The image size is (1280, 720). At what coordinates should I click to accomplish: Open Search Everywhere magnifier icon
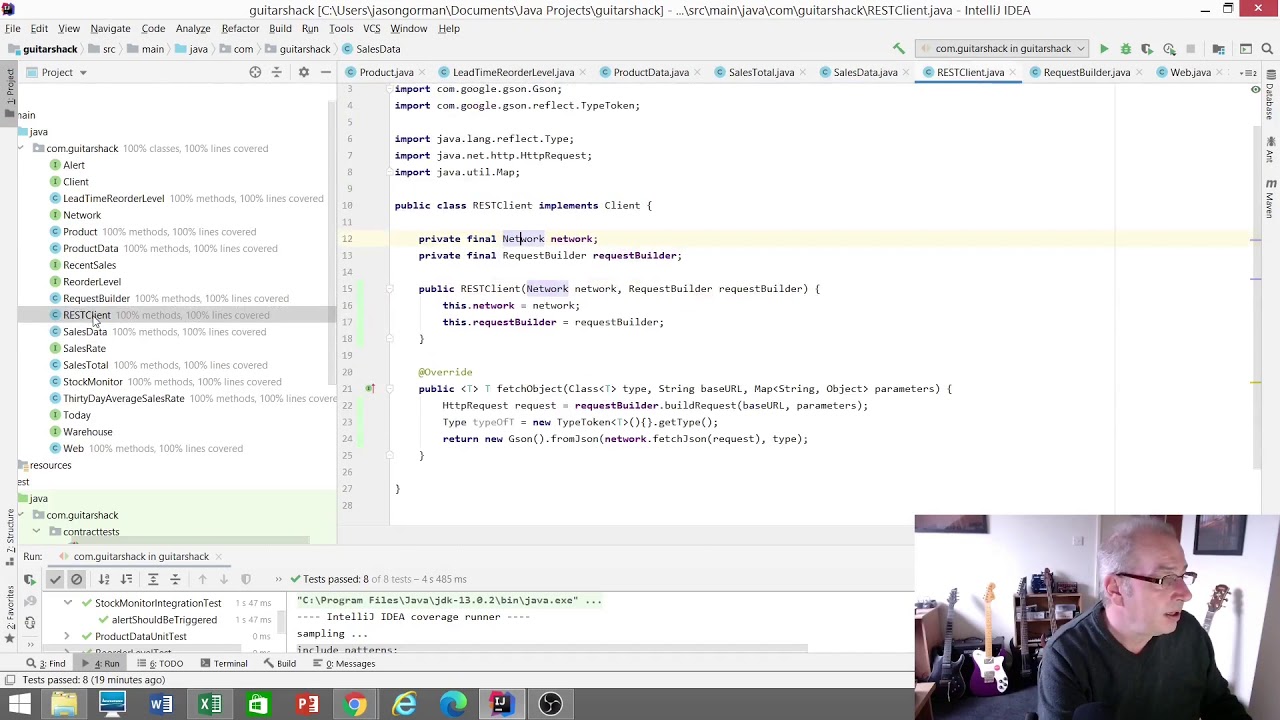click(x=1267, y=48)
